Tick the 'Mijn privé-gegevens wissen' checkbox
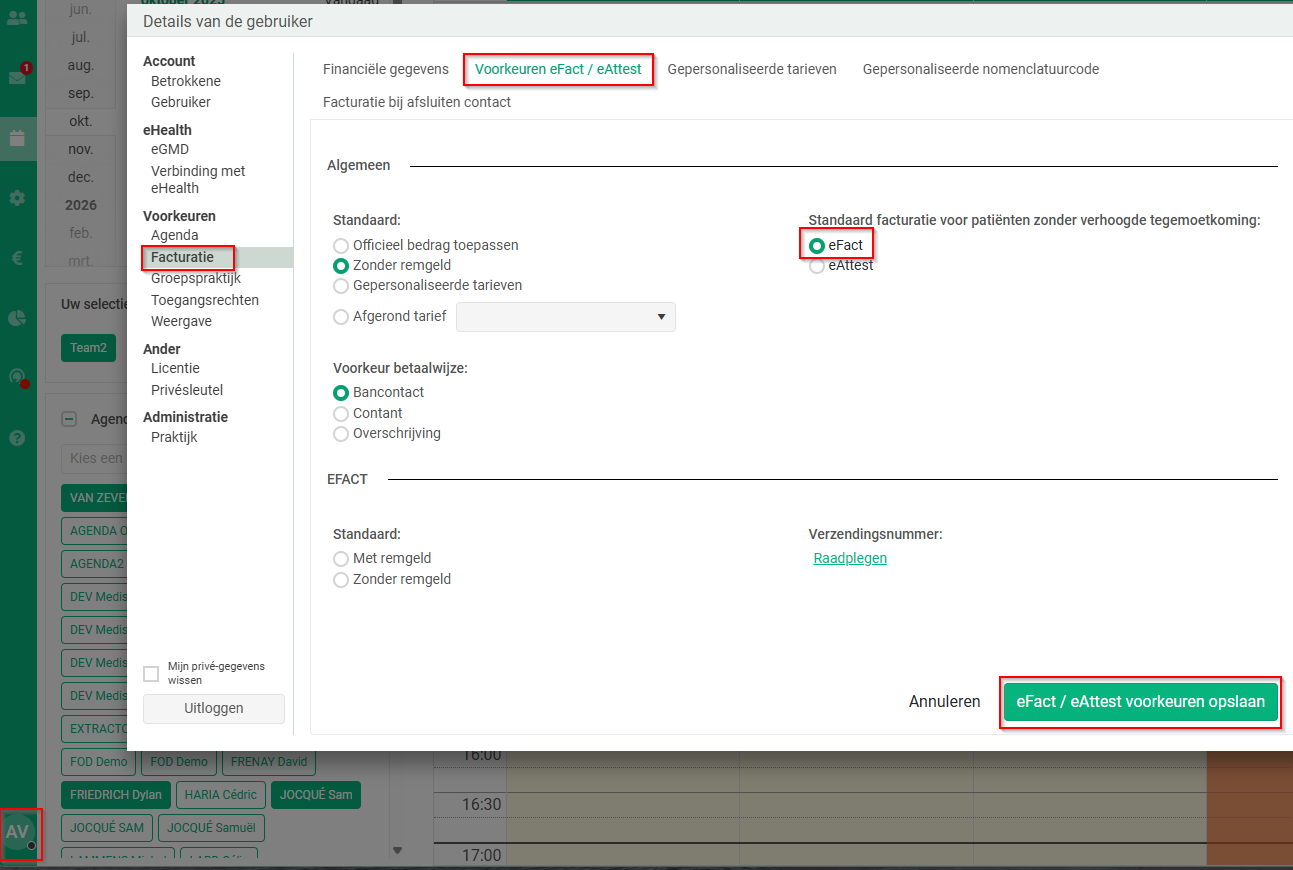Screen dimensions: 1293x870 pyautogui.click(x=151, y=674)
